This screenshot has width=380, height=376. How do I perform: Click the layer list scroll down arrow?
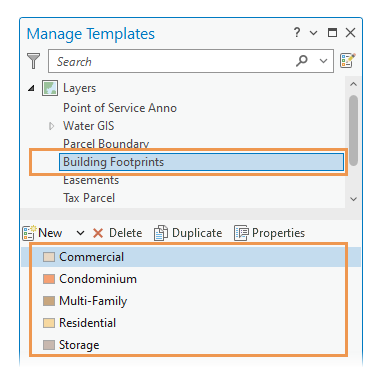coord(354,199)
